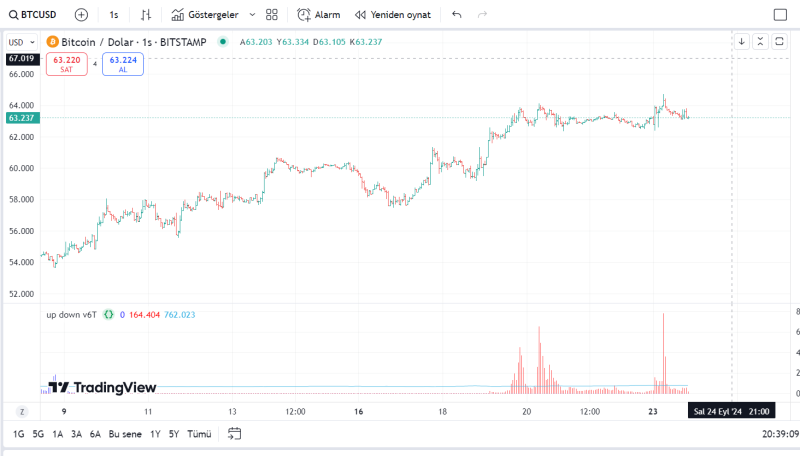Create an alert with Alarm button
Screen dimensions: 800x456
tap(319, 15)
